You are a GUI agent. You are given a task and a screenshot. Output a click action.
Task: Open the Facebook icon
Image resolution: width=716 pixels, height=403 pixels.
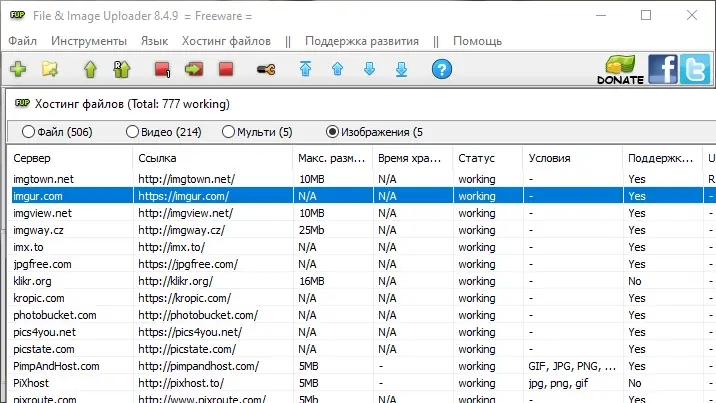point(663,69)
